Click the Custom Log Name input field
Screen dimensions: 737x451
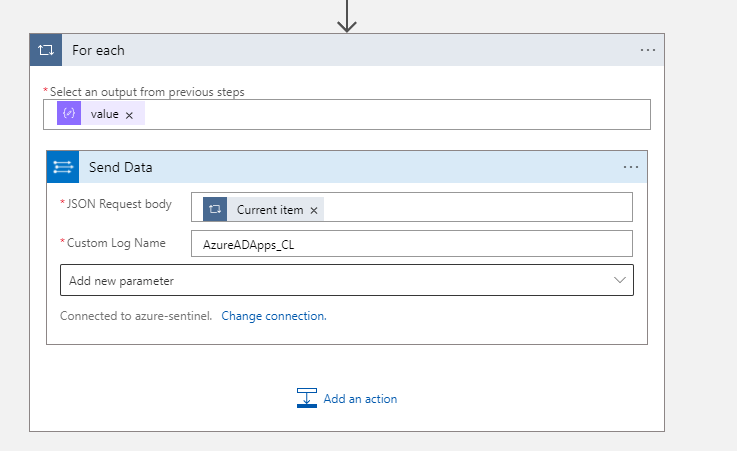tap(411, 244)
